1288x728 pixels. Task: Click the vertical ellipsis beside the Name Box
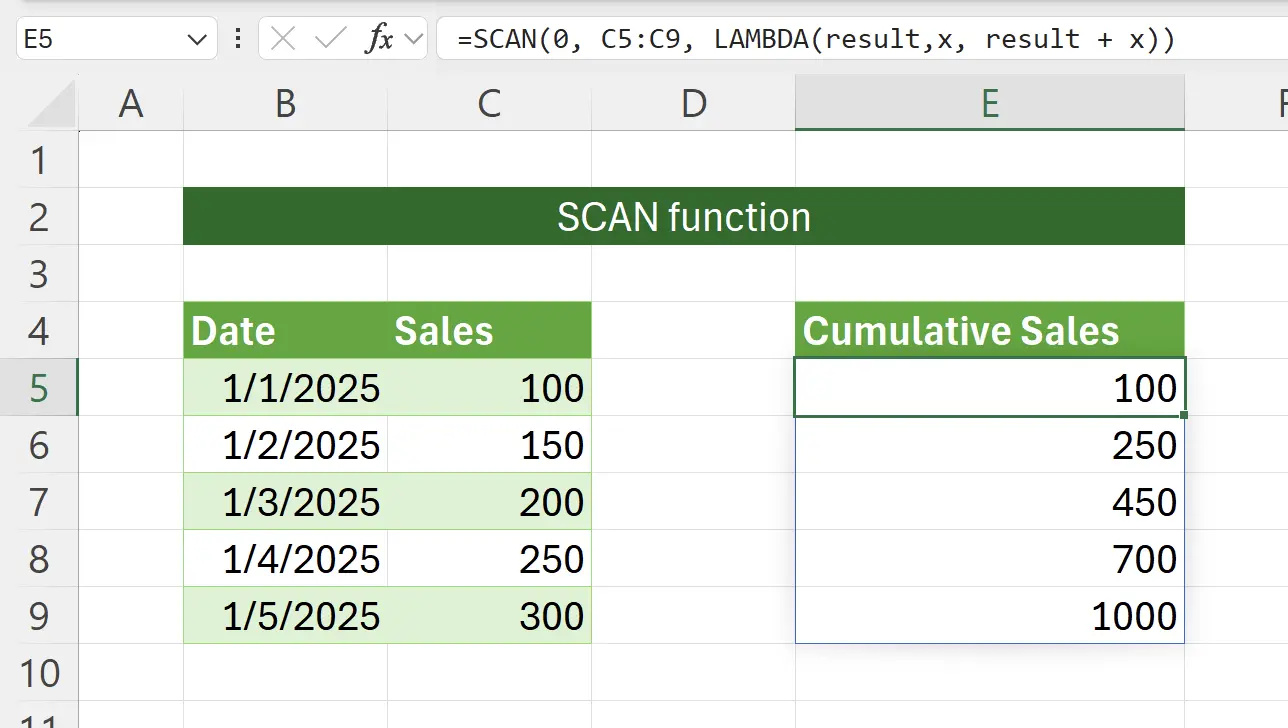237,39
